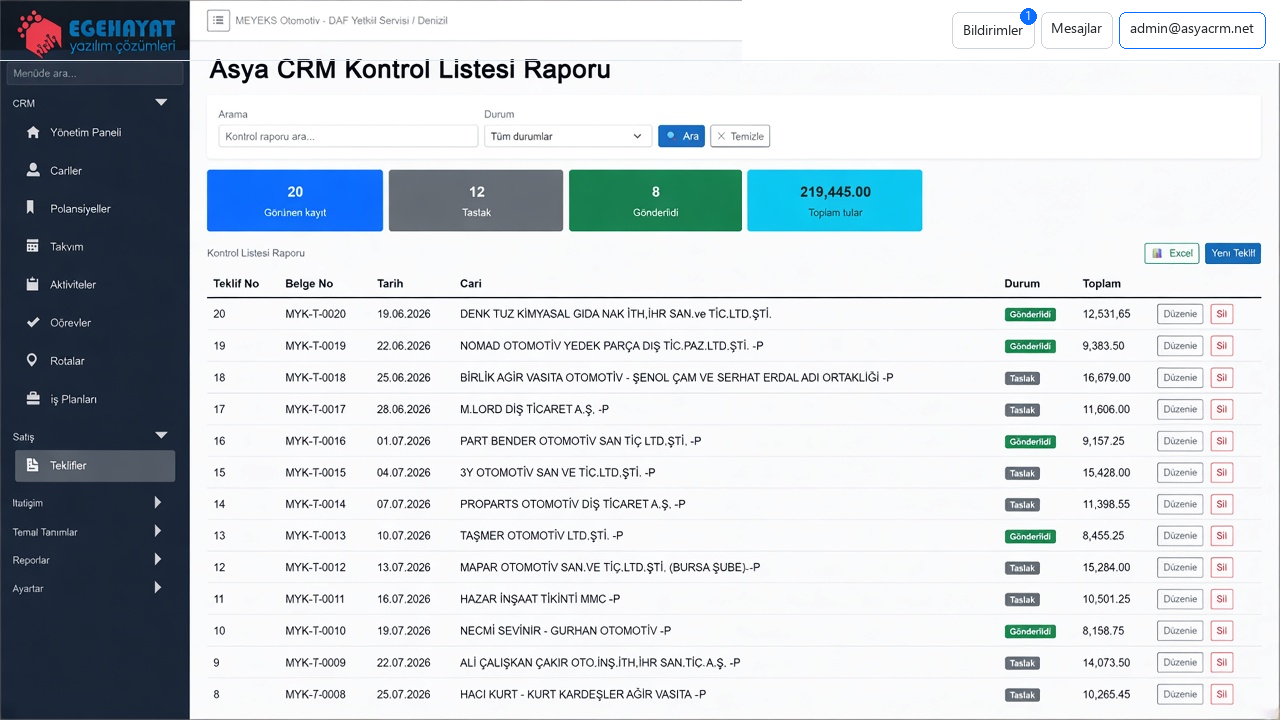Click Sil for MYK-T-0010

tap(1222, 631)
